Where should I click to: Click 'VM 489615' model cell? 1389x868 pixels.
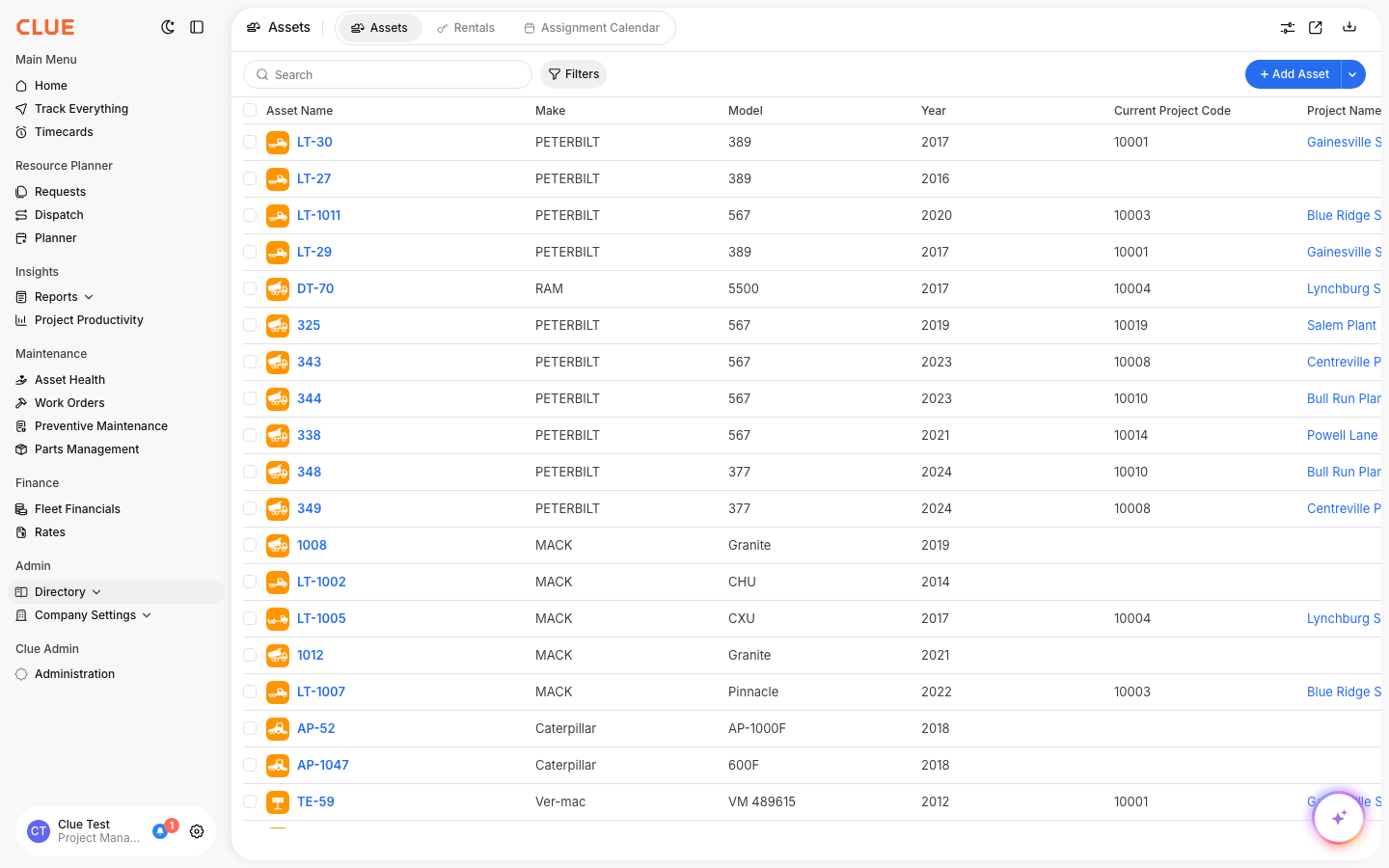(762, 801)
